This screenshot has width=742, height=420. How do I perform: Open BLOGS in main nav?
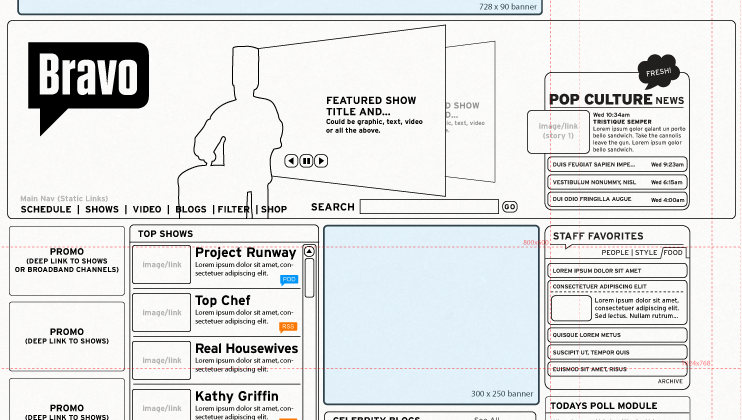pyautogui.click(x=191, y=209)
